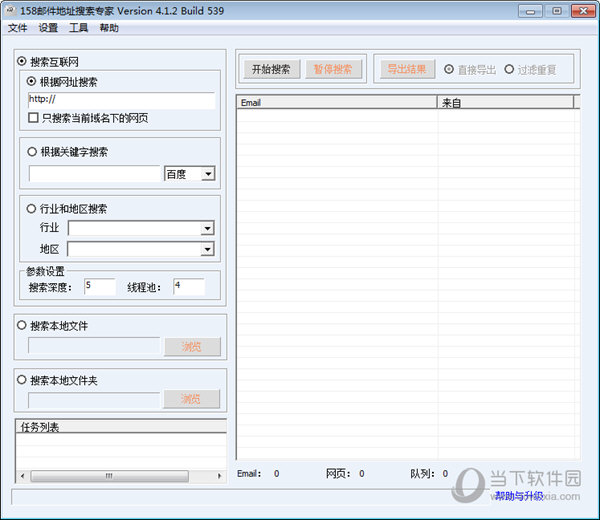
Task: Click 浏览 button for local folder
Action: pyautogui.click(x=192, y=399)
